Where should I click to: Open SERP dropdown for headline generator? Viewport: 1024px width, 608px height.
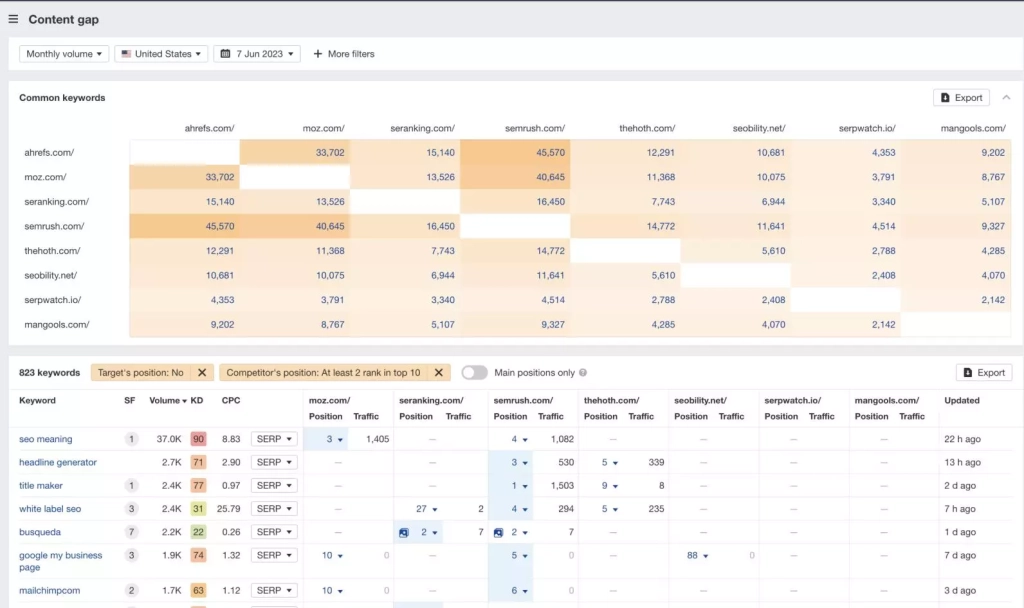[274, 462]
